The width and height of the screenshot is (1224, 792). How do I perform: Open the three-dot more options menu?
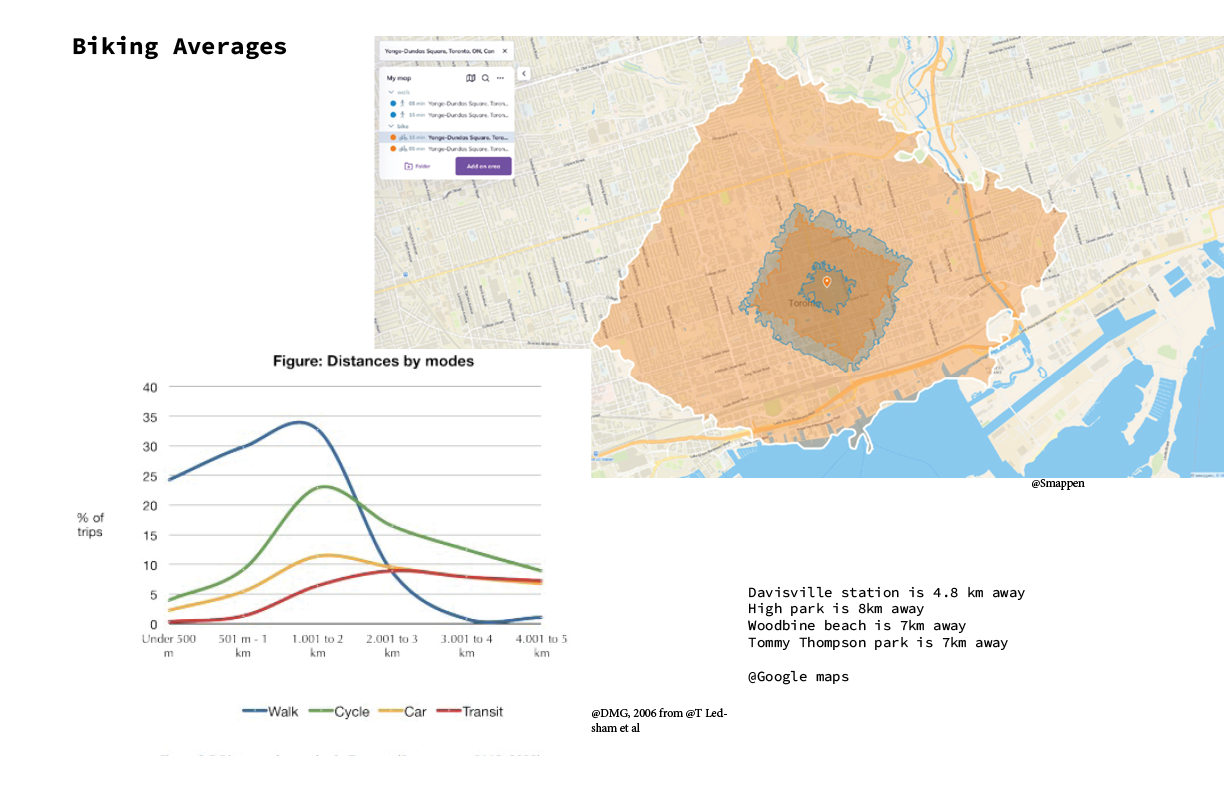[x=500, y=78]
